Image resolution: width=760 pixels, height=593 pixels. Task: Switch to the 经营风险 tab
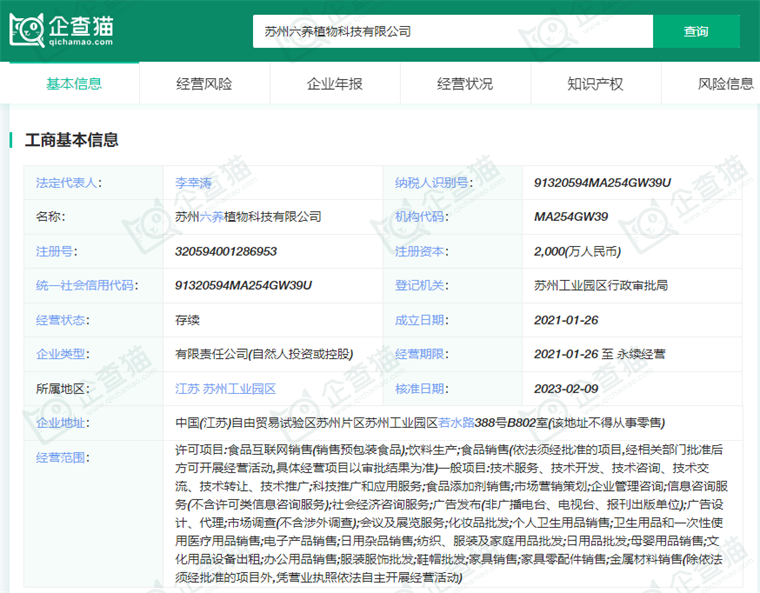[x=204, y=84]
